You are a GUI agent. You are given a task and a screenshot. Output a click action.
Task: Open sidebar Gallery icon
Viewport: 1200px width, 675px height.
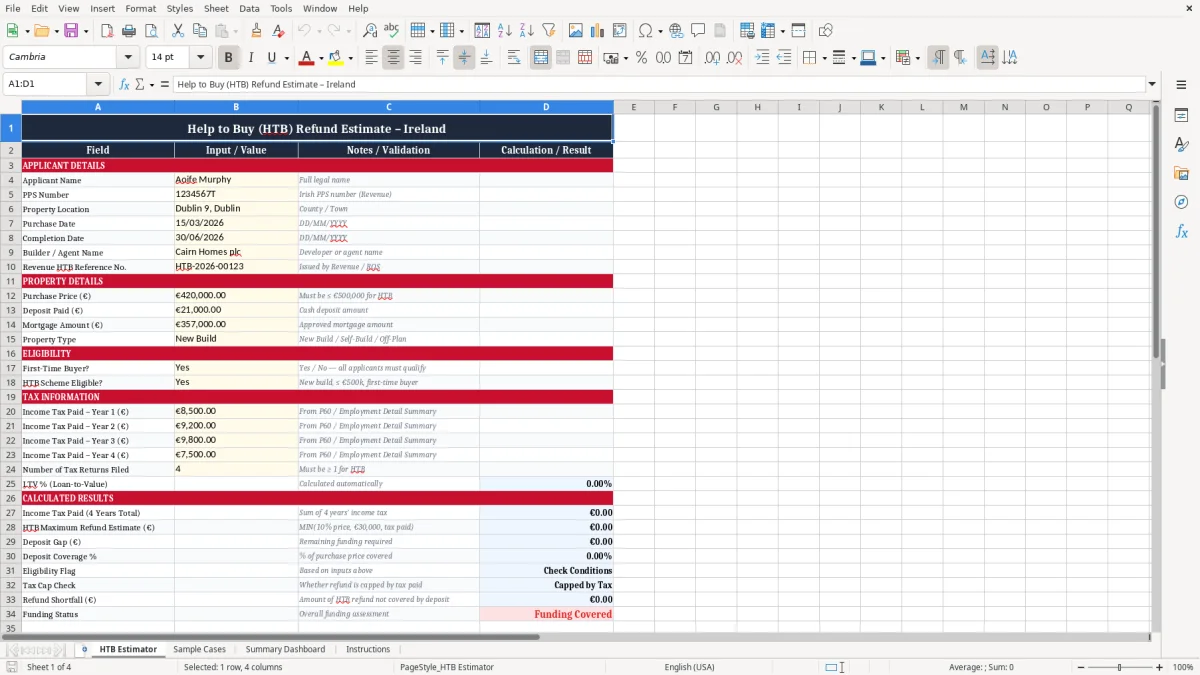1181,173
